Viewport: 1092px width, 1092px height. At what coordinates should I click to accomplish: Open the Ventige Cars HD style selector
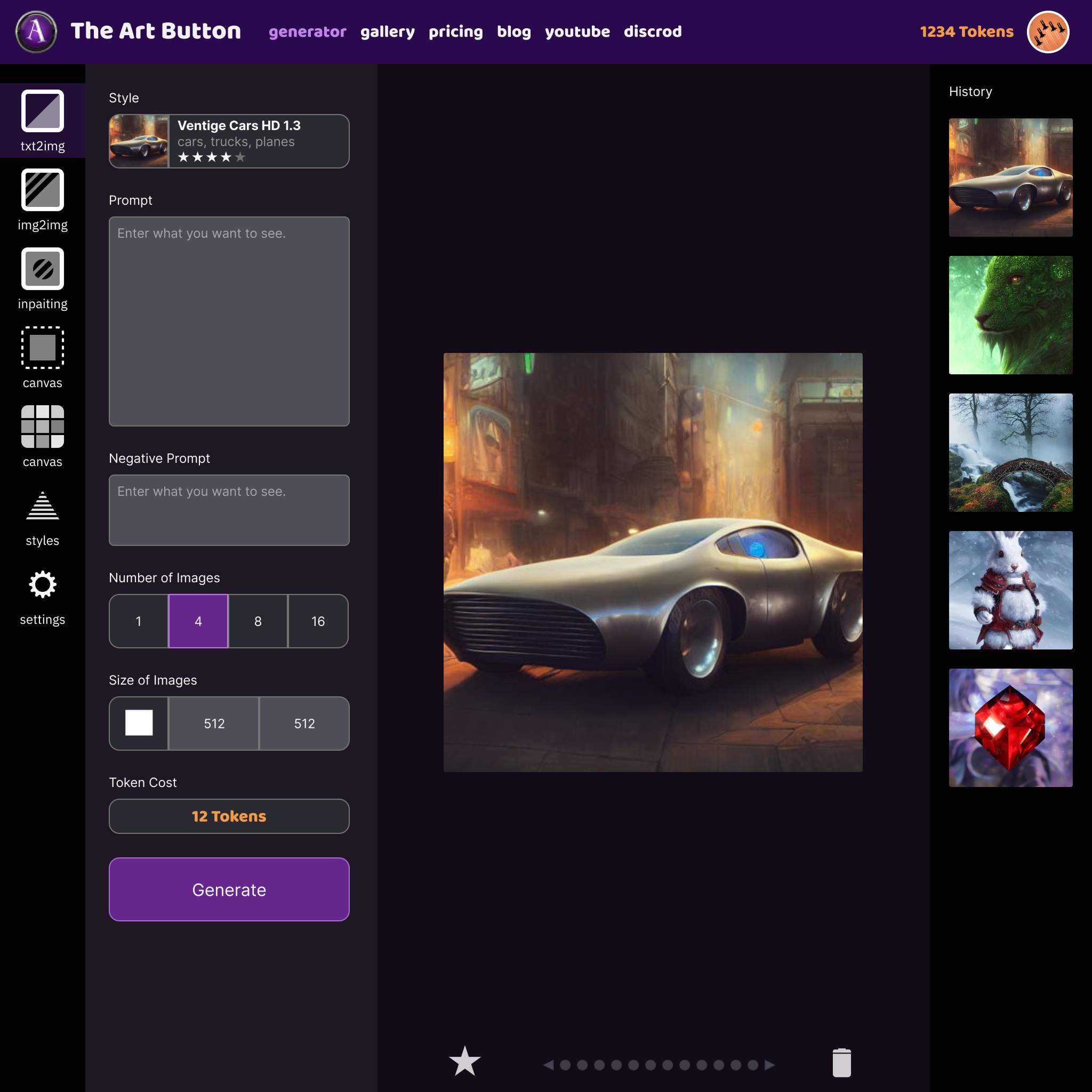[229, 141]
